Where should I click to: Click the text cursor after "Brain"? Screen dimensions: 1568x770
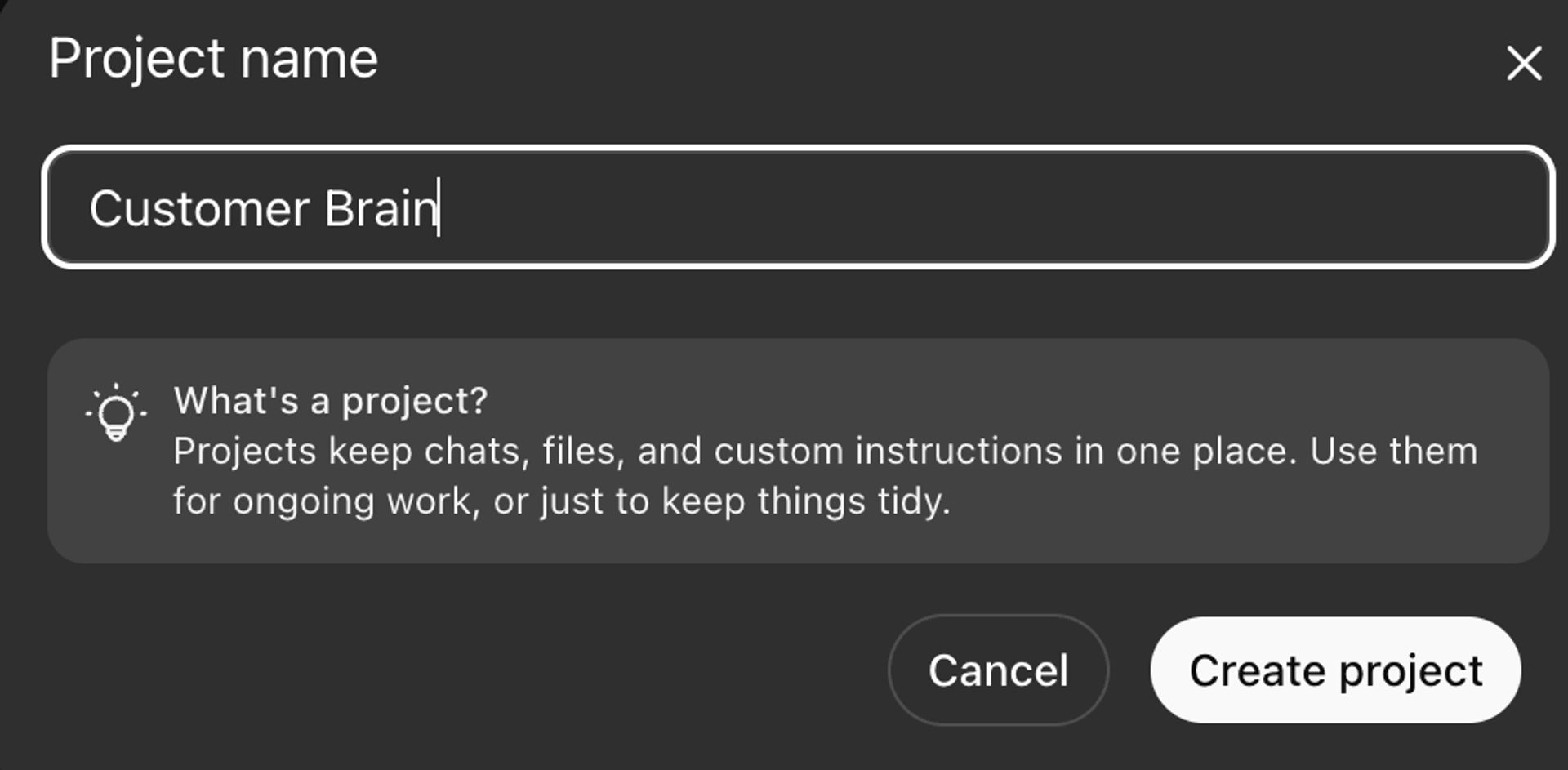pos(439,207)
